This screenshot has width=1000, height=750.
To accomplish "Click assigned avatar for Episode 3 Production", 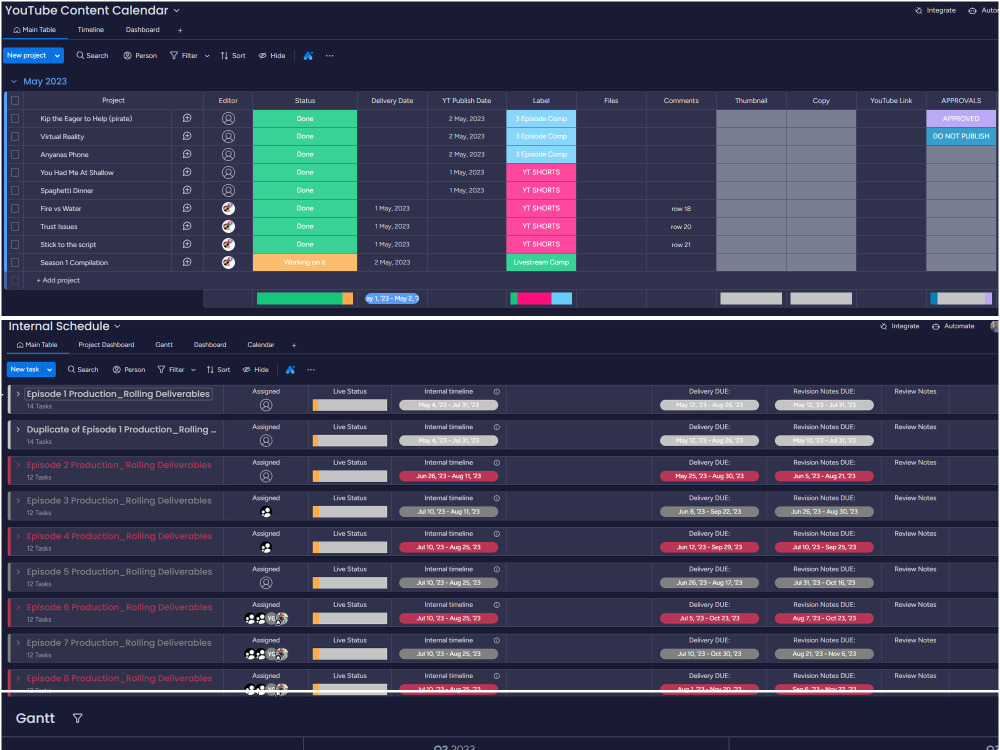I will [x=266, y=511].
